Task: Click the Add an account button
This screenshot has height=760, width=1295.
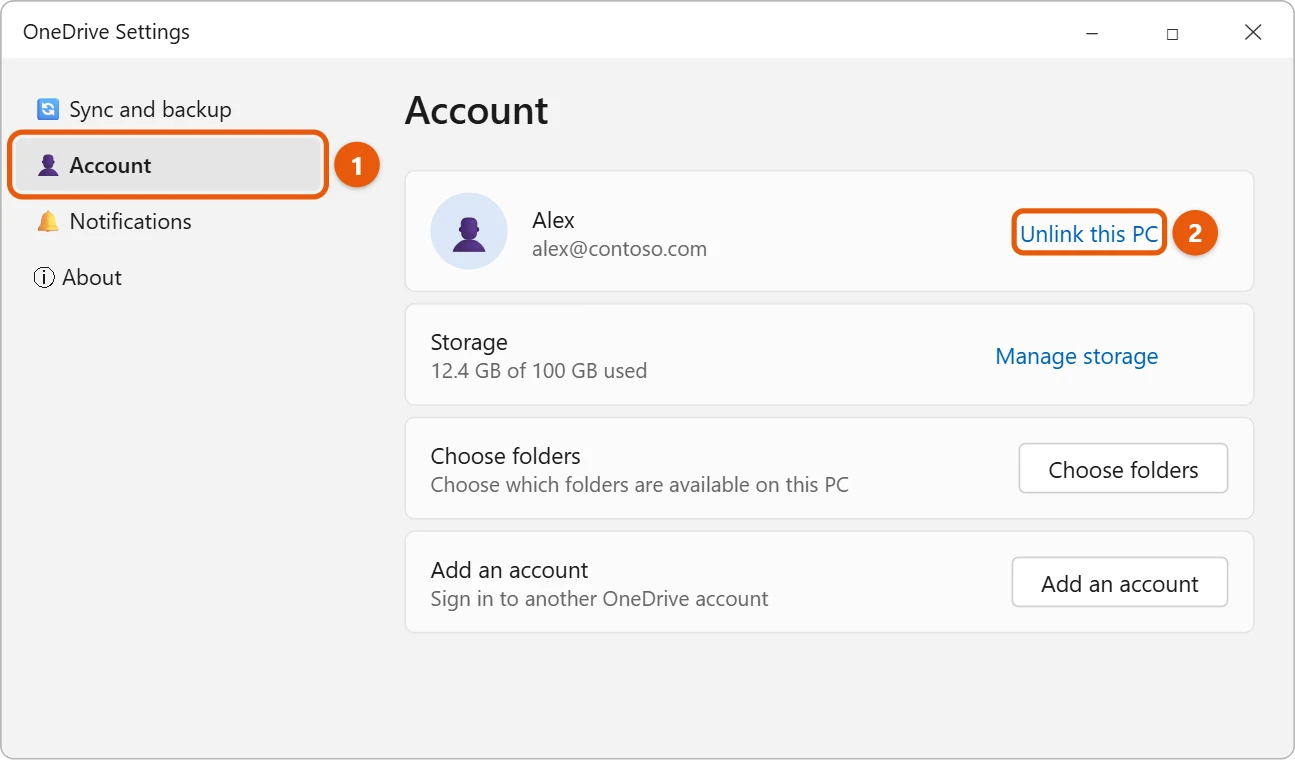Action: 1120,583
